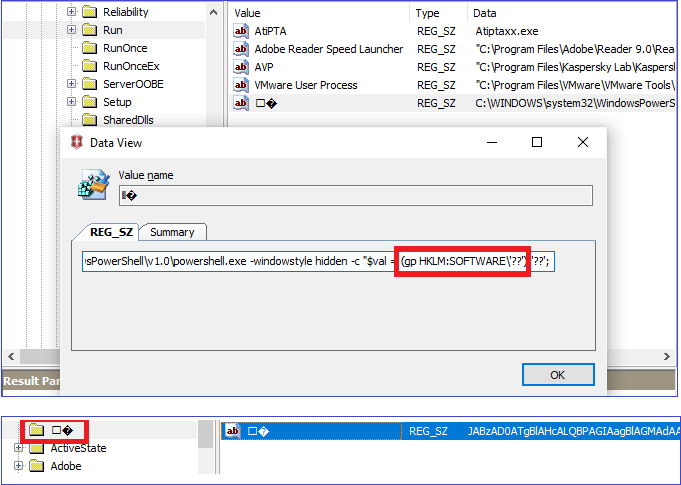The image size is (681, 485).
Task: Switch to the REG_SZ tab
Action: [x=111, y=232]
